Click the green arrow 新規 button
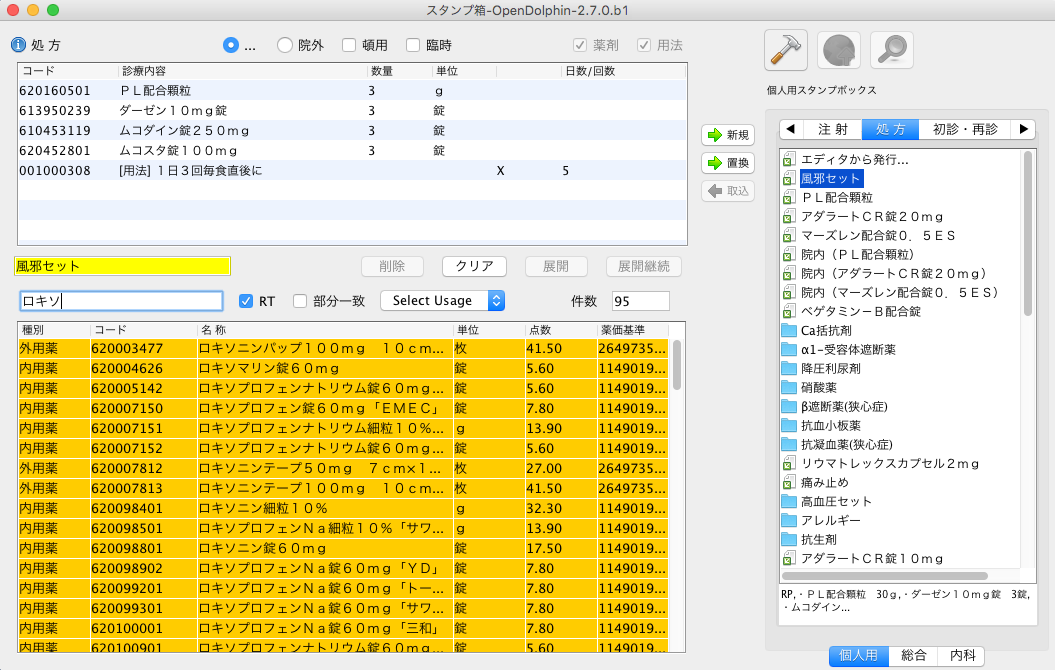Image resolution: width=1055 pixels, height=670 pixels. 728,135
